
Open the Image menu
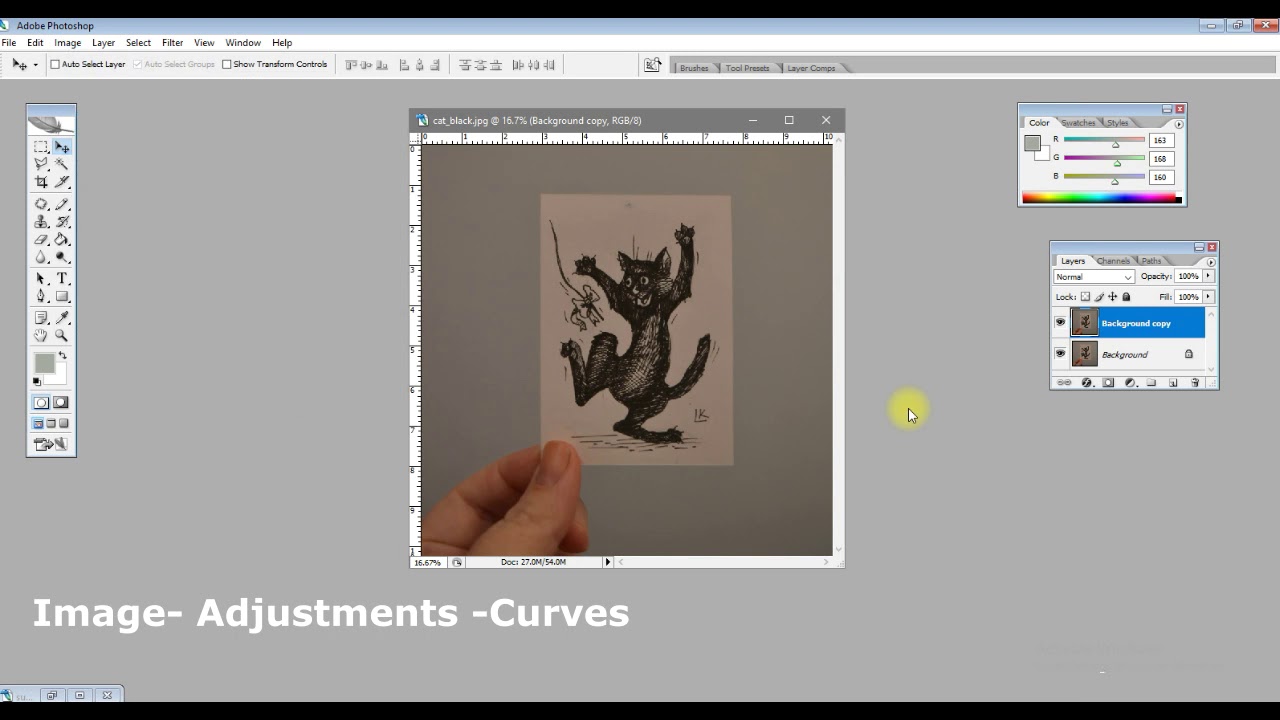click(67, 43)
